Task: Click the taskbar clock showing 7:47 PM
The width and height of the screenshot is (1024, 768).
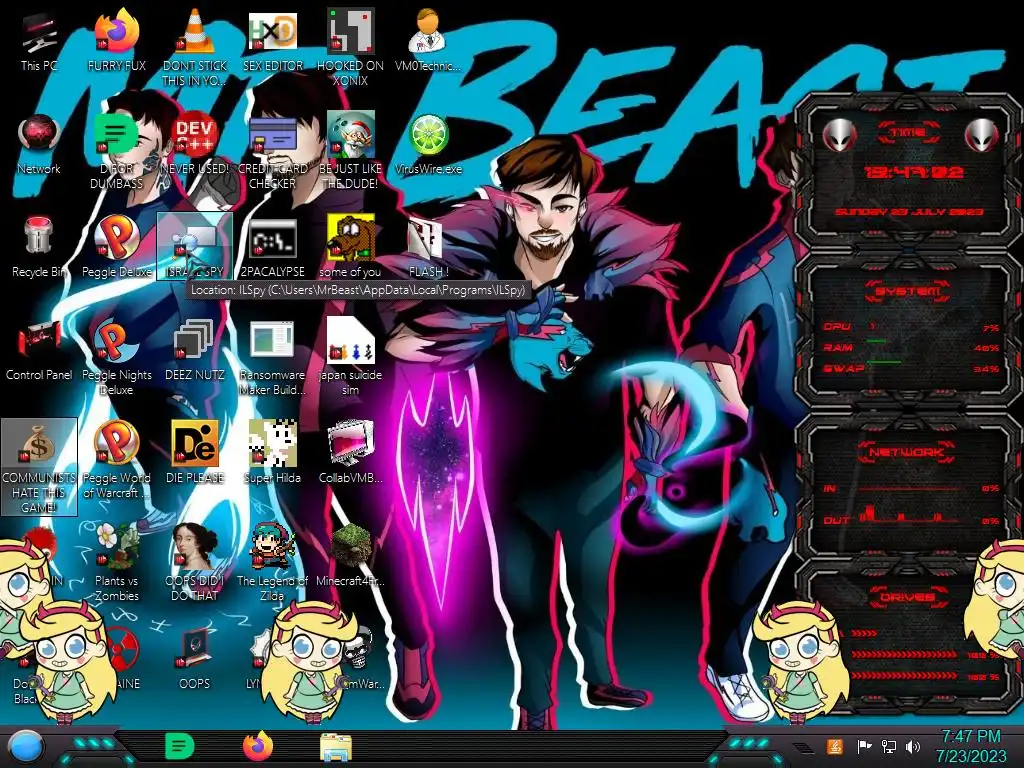Action: click(970, 746)
